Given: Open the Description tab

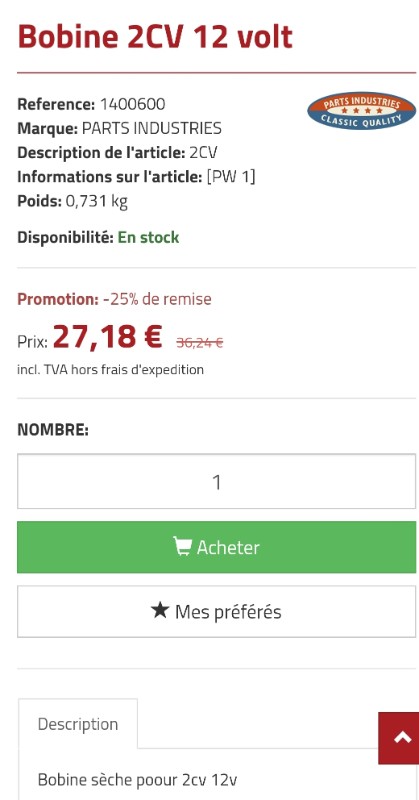Looking at the screenshot, I should [78, 724].
